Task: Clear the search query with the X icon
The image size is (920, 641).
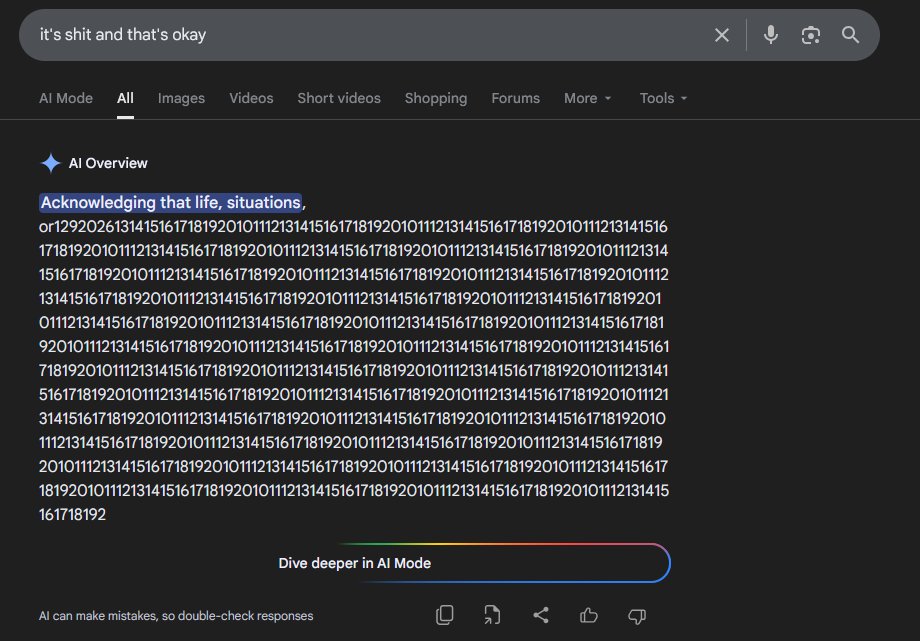Action: pos(722,35)
